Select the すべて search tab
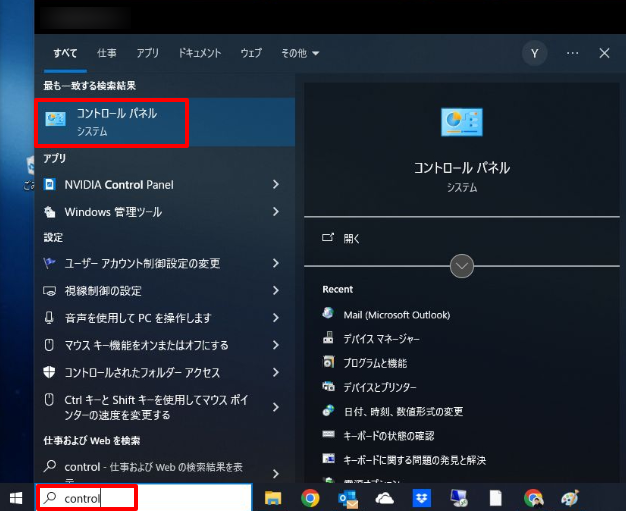 pyautogui.click(x=65, y=53)
